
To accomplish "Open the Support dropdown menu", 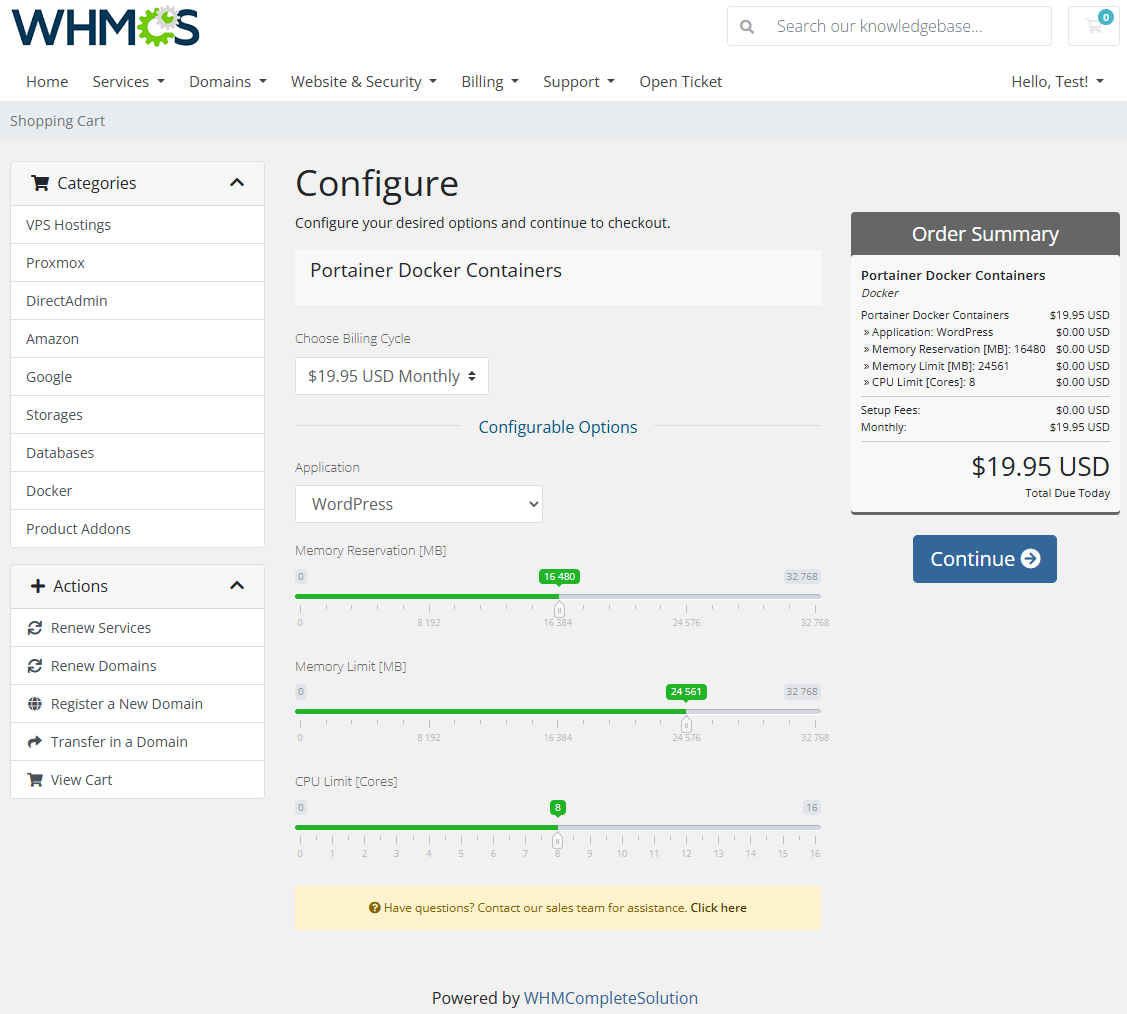I will [x=579, y=82].
